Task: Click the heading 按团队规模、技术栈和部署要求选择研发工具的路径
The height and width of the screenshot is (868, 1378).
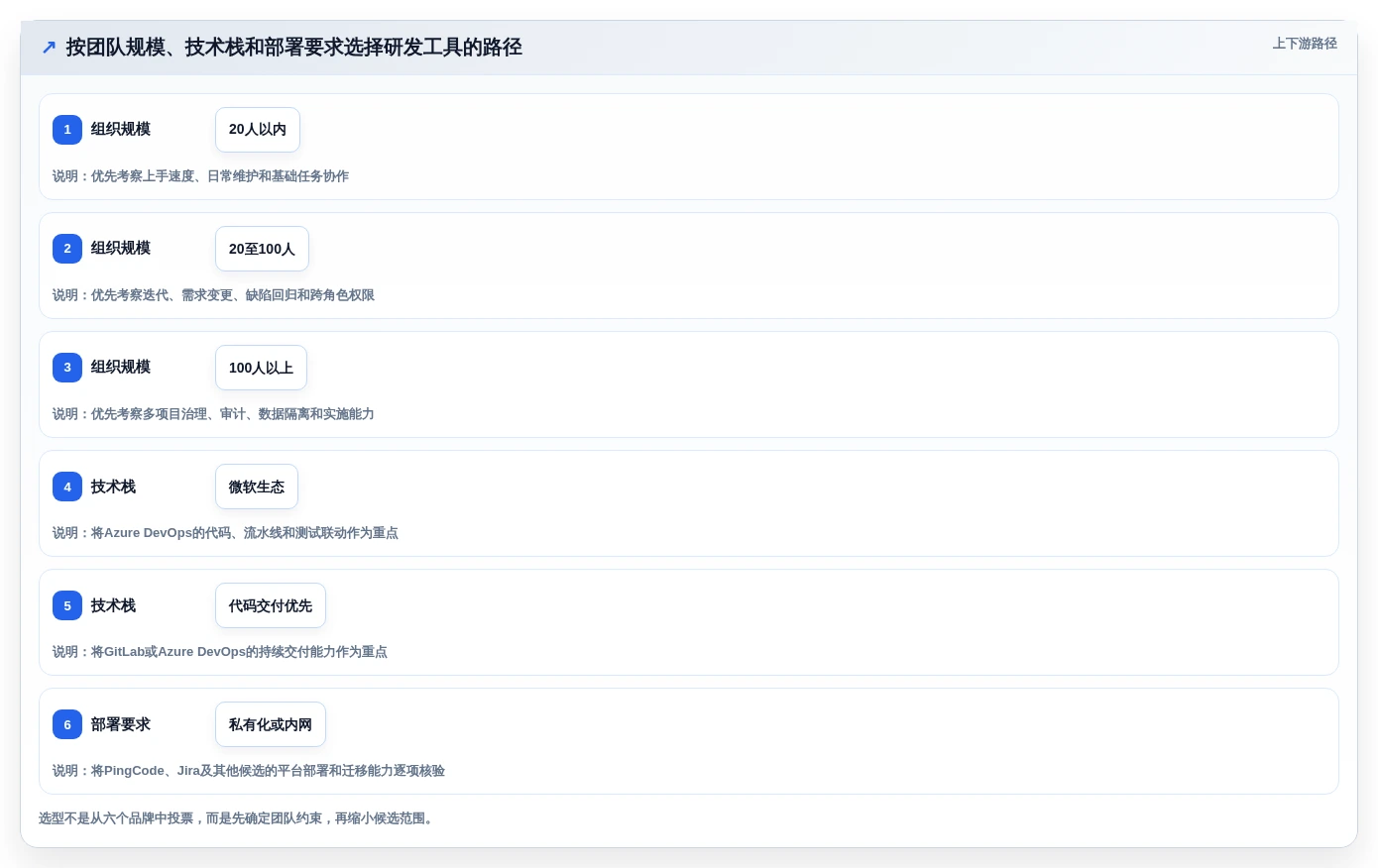Action: click(x=293, y=48)
